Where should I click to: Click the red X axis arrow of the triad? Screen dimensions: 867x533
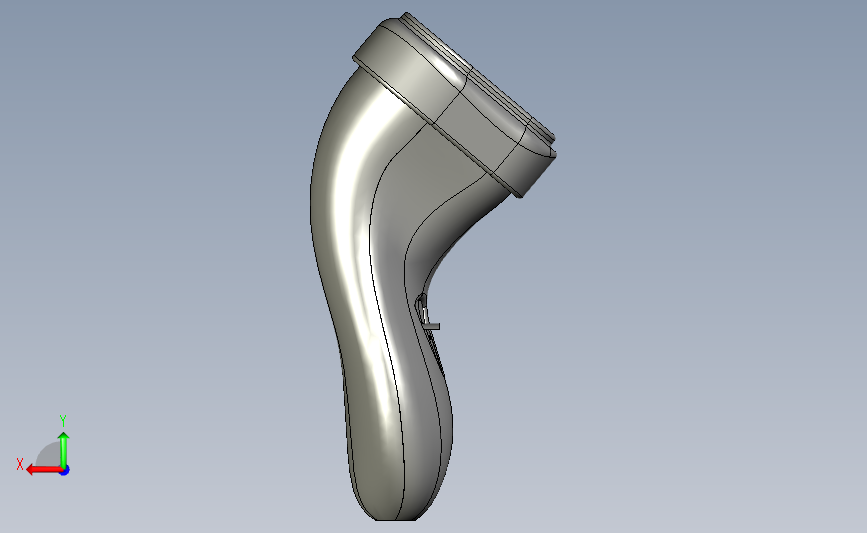tap(43, 470)
